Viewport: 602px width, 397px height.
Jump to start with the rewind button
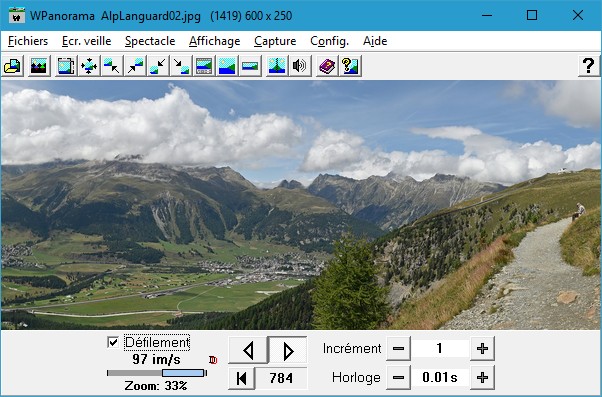coord(241,378)
